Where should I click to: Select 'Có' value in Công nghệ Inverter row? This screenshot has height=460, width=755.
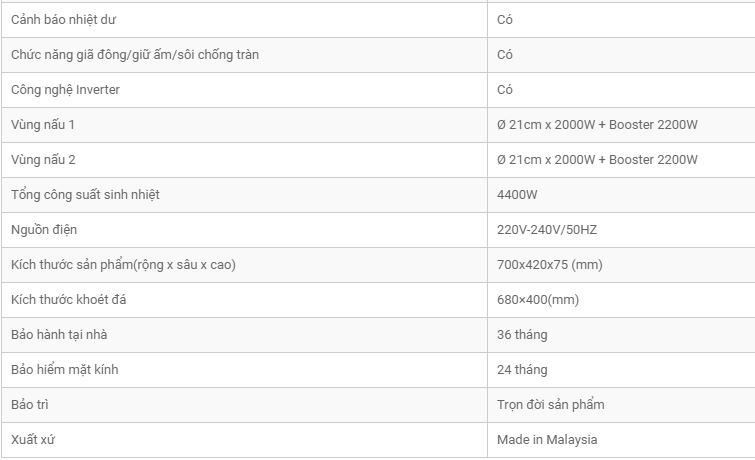pos(505,90)
